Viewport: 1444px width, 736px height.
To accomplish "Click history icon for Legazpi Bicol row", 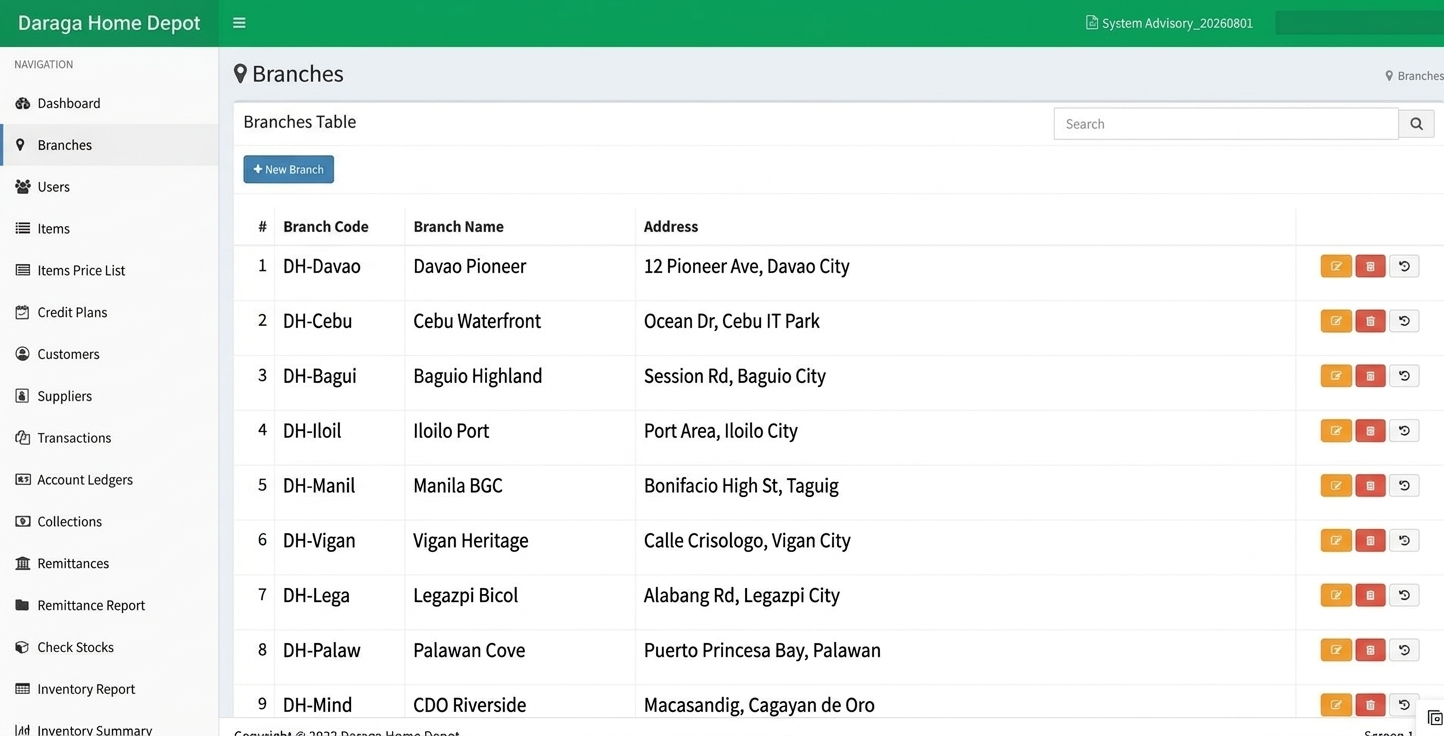I will point(1404,595).
